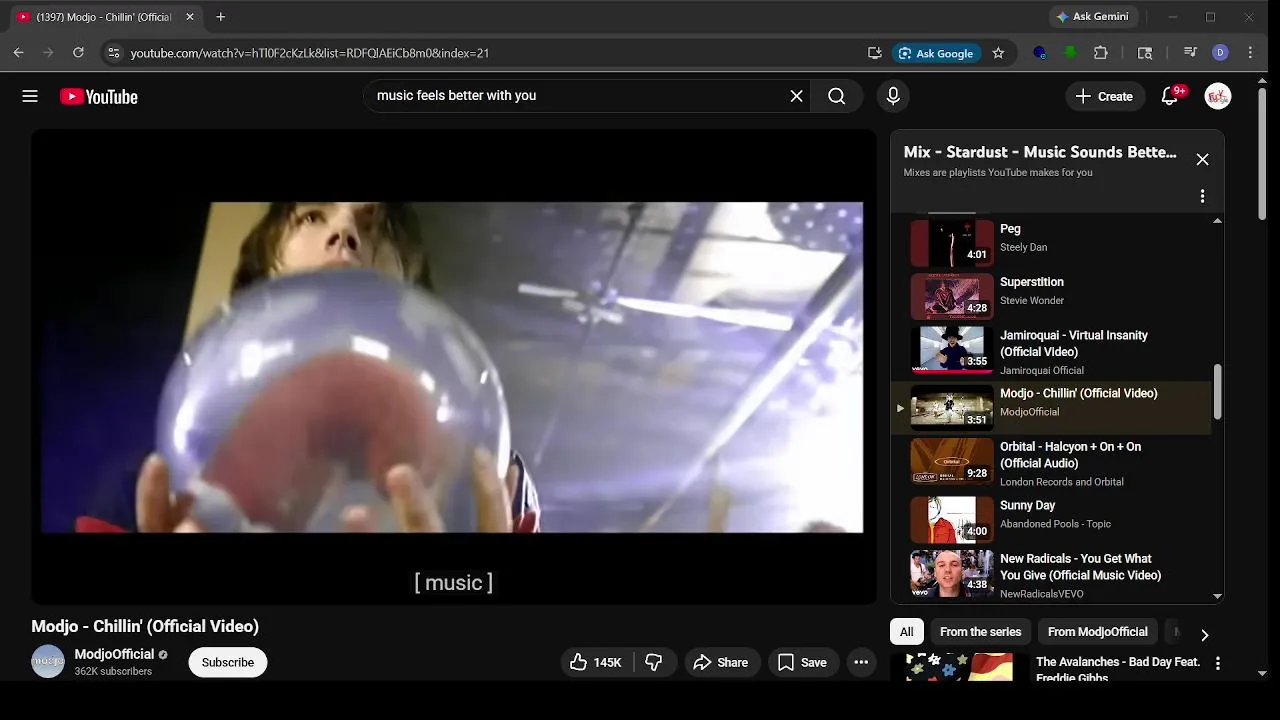
Task: Open options for The Avalanches video
Action: coord(1217,663)
